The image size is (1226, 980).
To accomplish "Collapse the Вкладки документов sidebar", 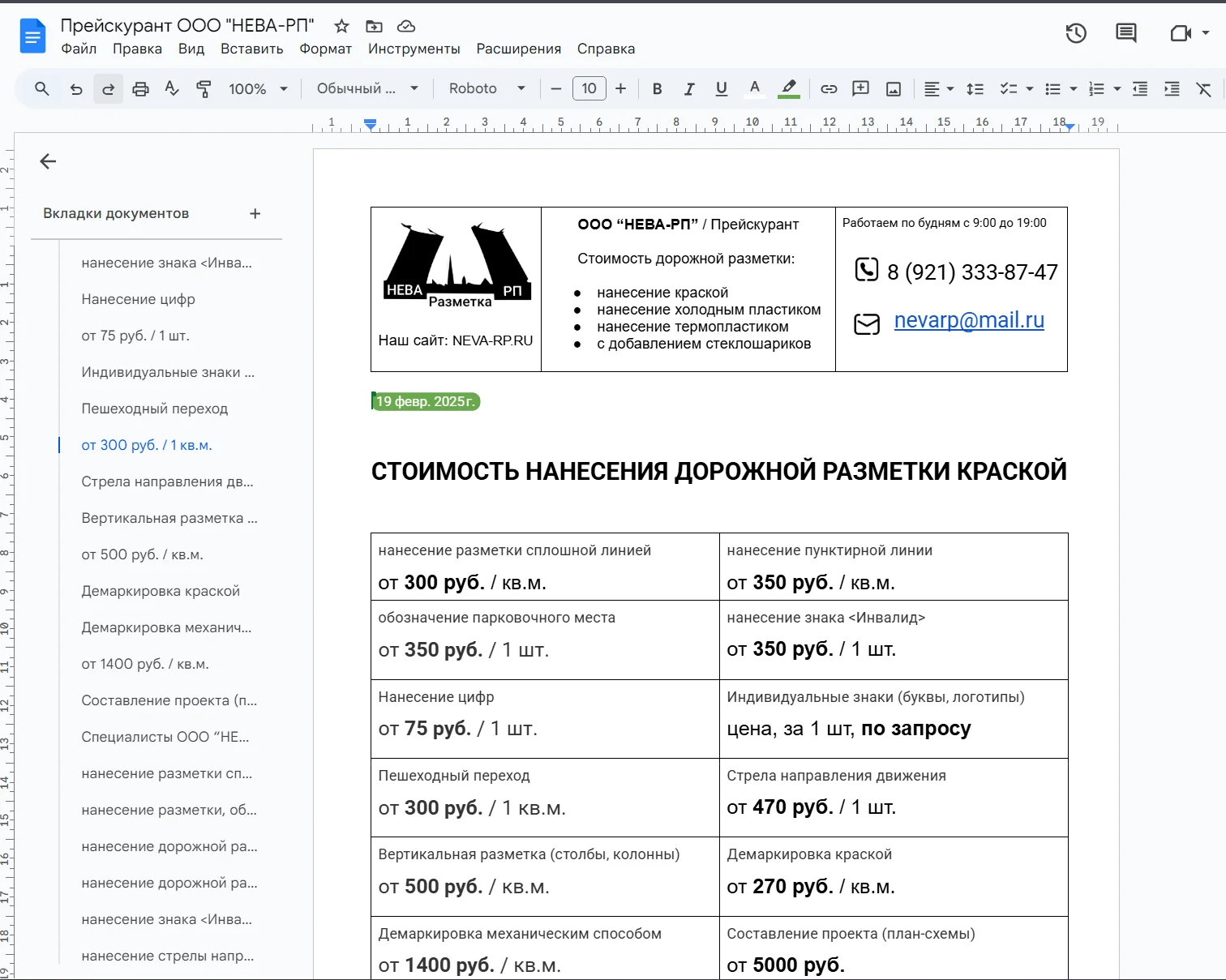I will [47, 161].
